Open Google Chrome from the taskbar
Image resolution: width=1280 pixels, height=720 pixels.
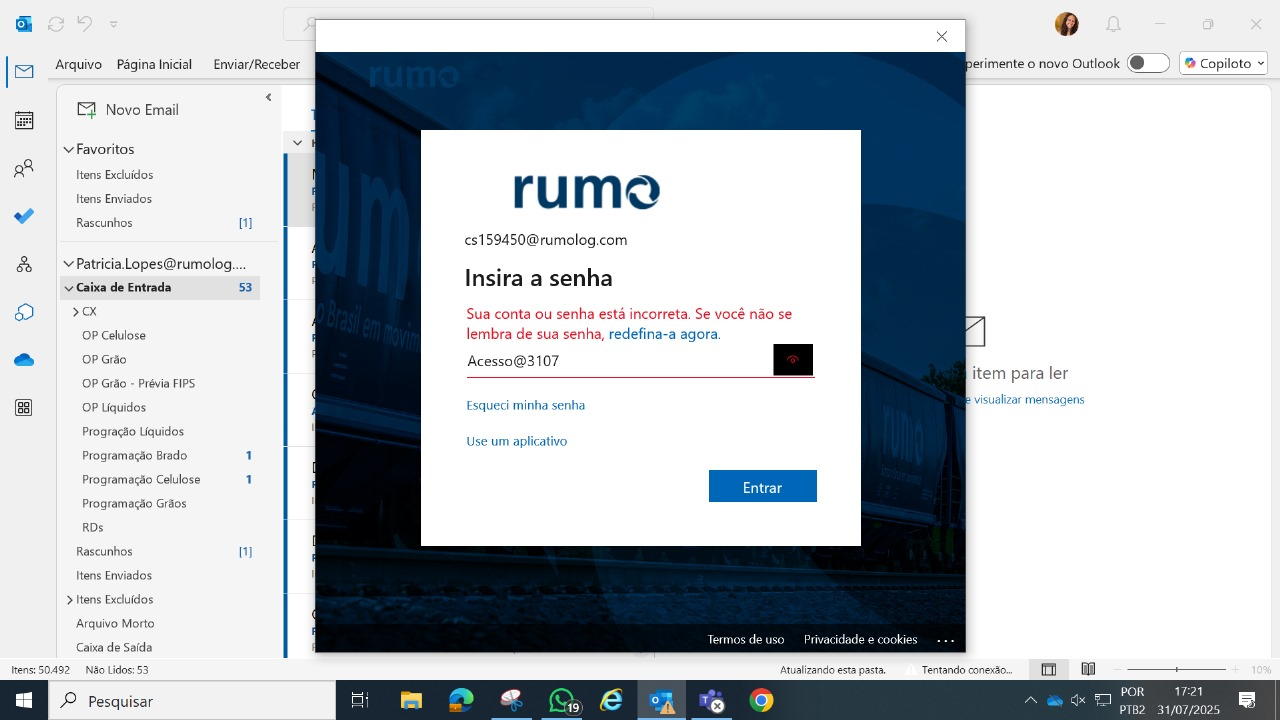761,701
